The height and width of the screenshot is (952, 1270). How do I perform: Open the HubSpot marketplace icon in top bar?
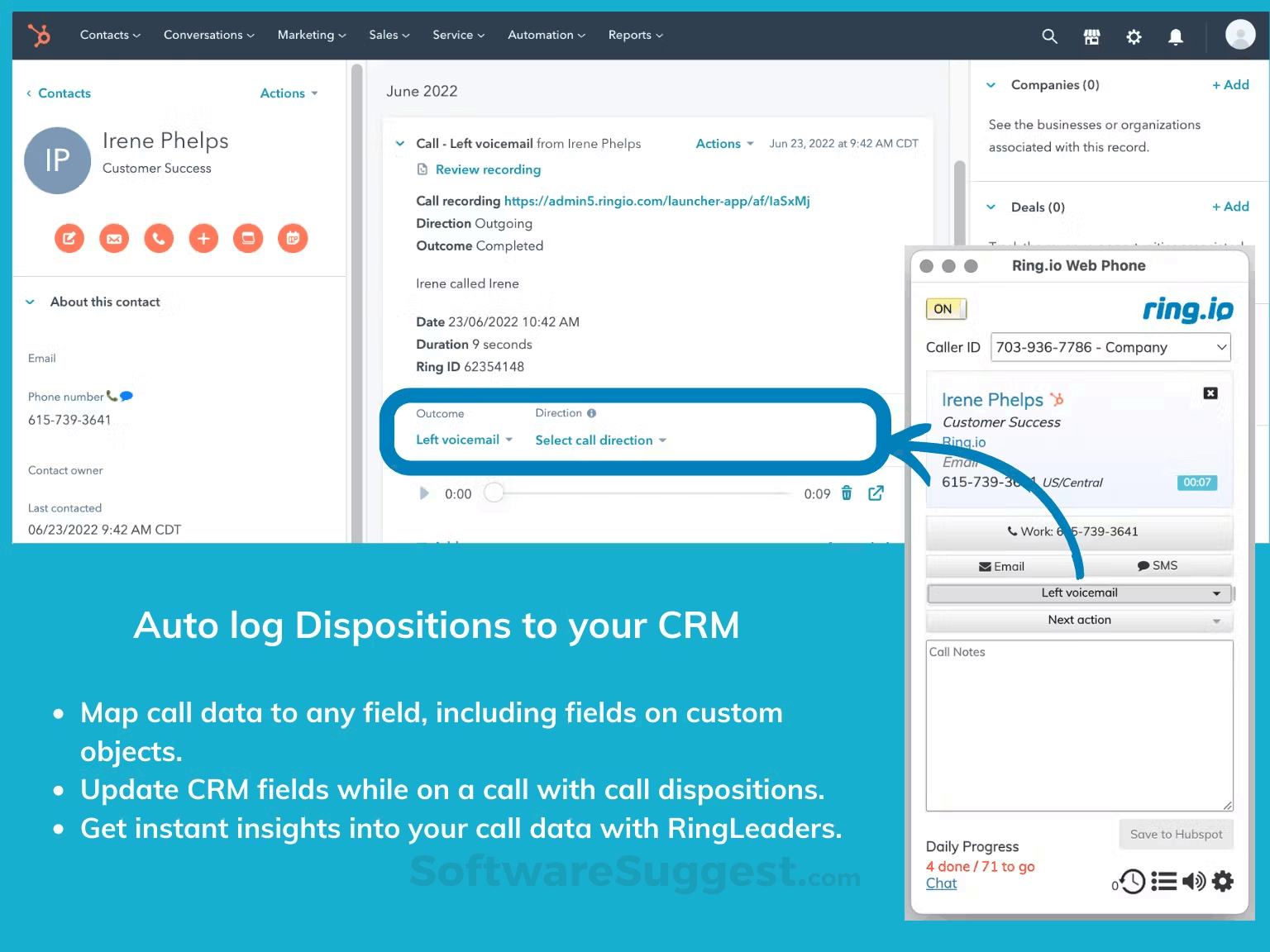(1091, 36)
